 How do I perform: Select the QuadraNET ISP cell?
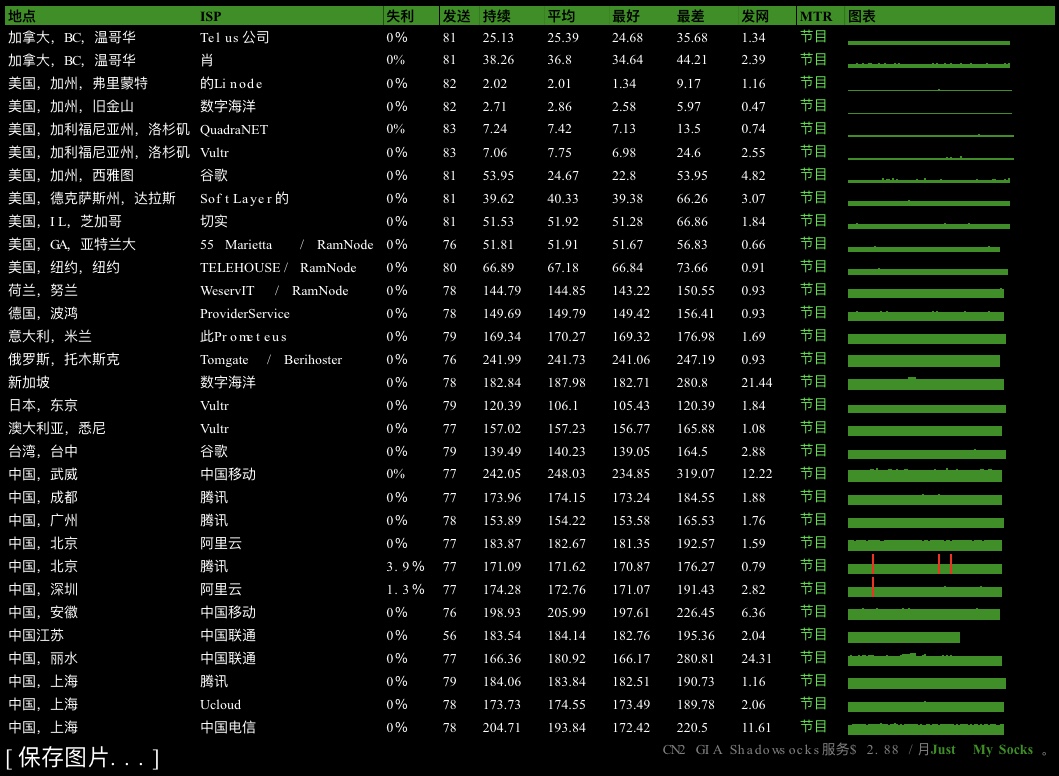coord(234,129)
